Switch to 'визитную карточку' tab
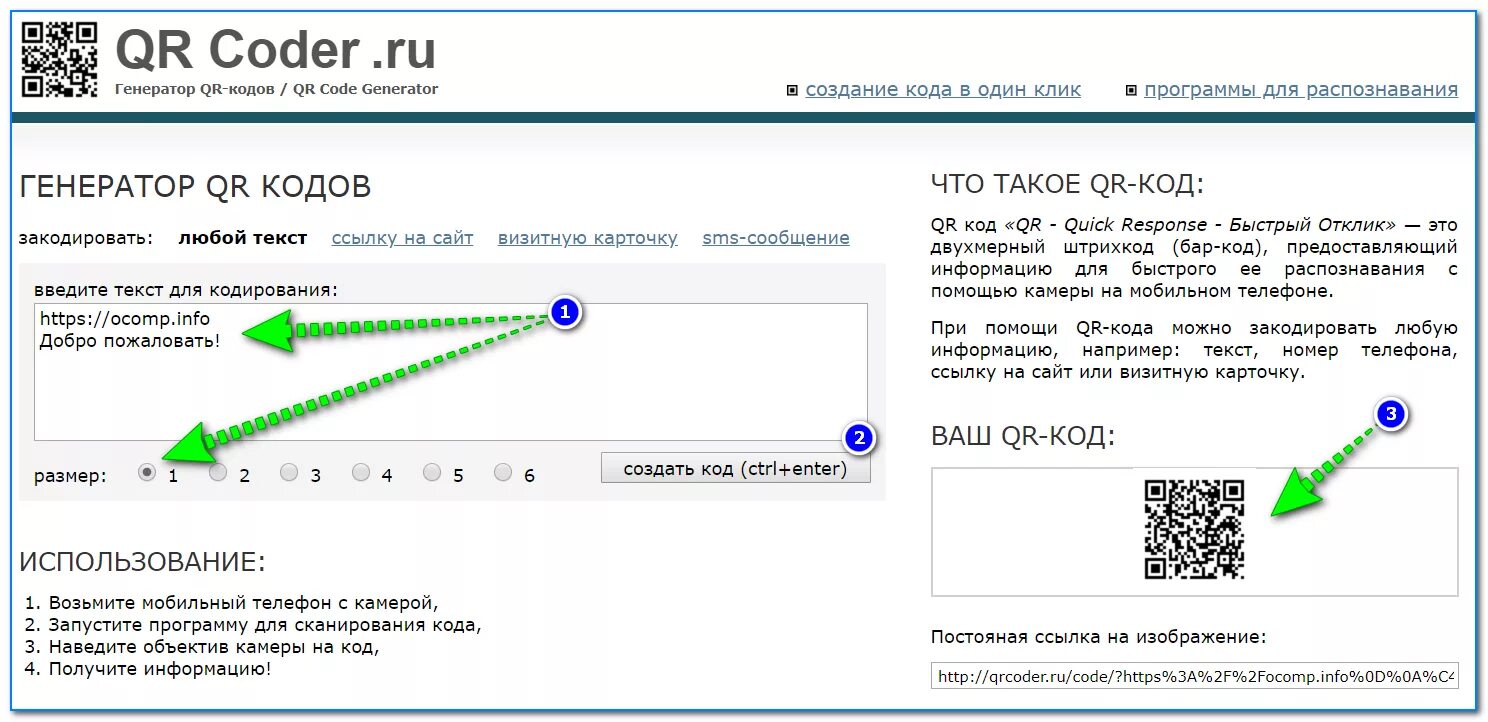The width and height of the screenshot is (1488, 722). [588, 238]
